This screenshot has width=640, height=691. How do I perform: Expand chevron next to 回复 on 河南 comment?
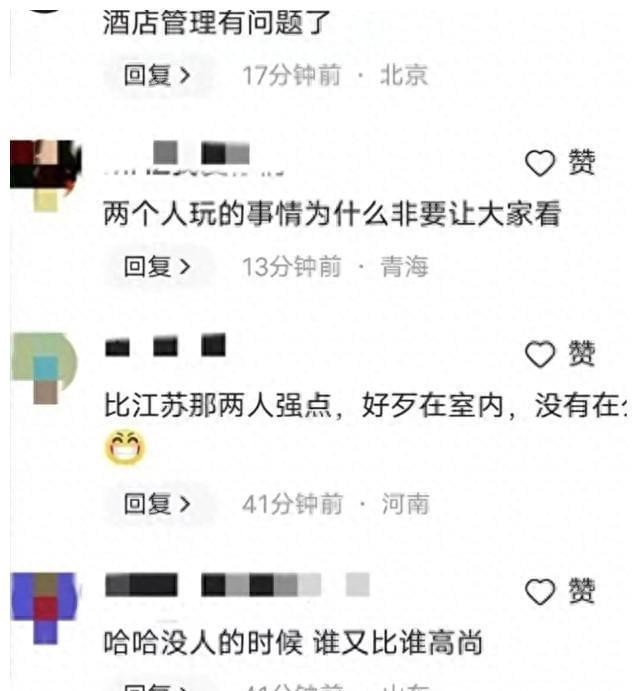186,504
